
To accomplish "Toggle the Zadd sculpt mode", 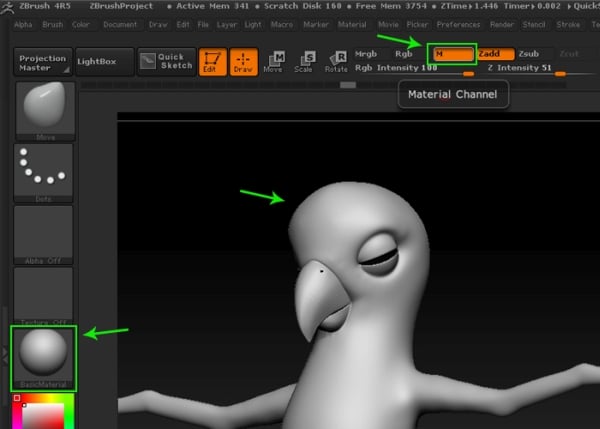I will point(495,53).
